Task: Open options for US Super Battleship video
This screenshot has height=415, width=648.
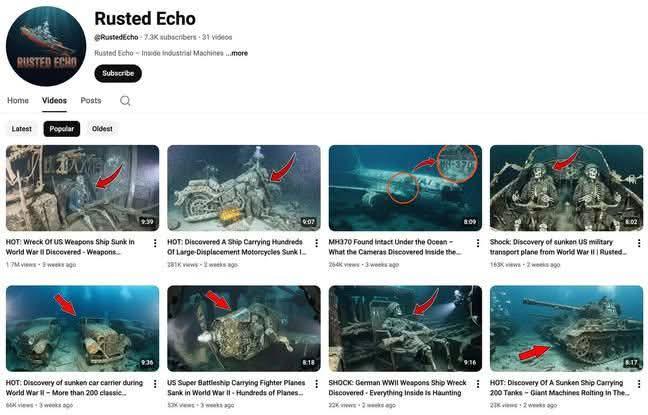Action: 316,384
